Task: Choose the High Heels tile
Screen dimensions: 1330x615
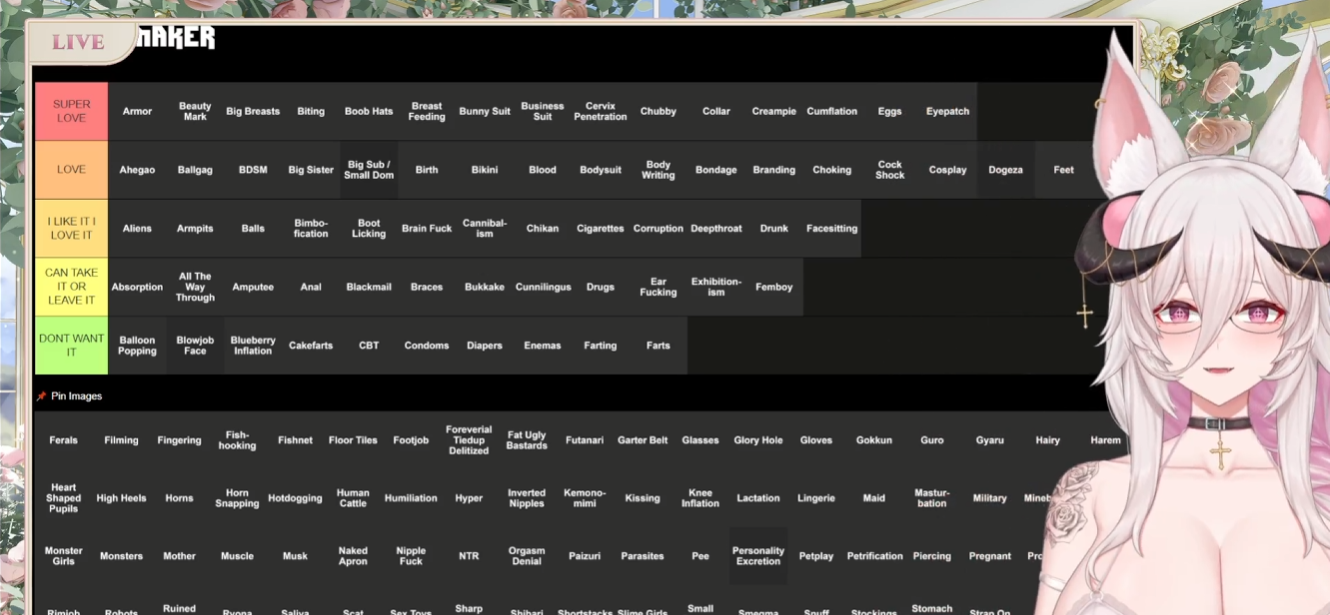Action: [121, 498]
